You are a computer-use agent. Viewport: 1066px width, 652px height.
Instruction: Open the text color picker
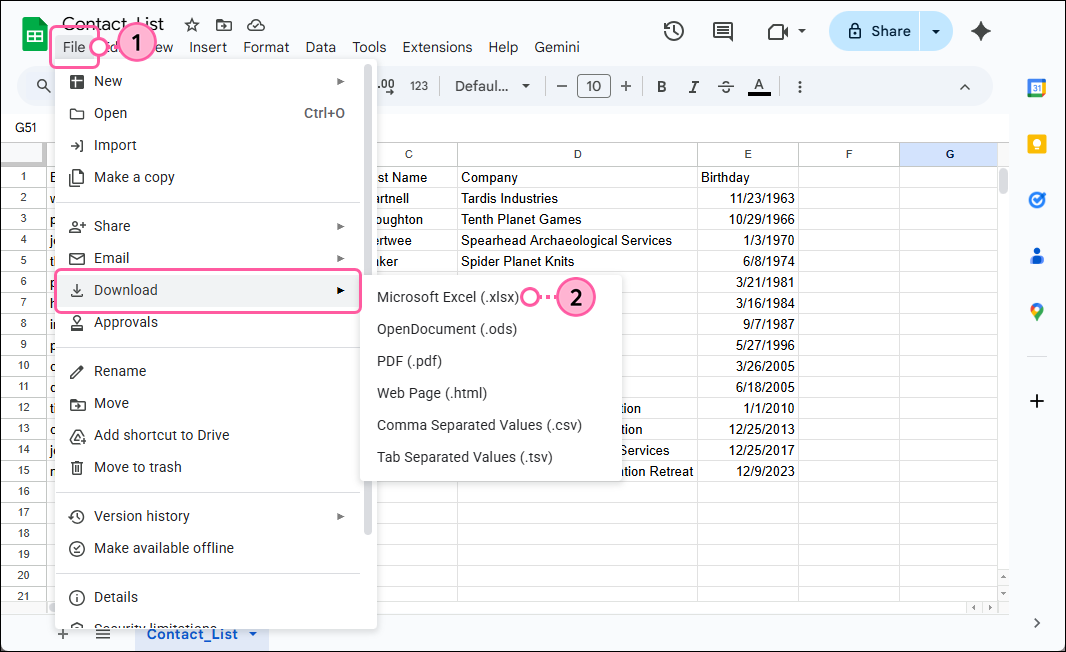(759, 86)
